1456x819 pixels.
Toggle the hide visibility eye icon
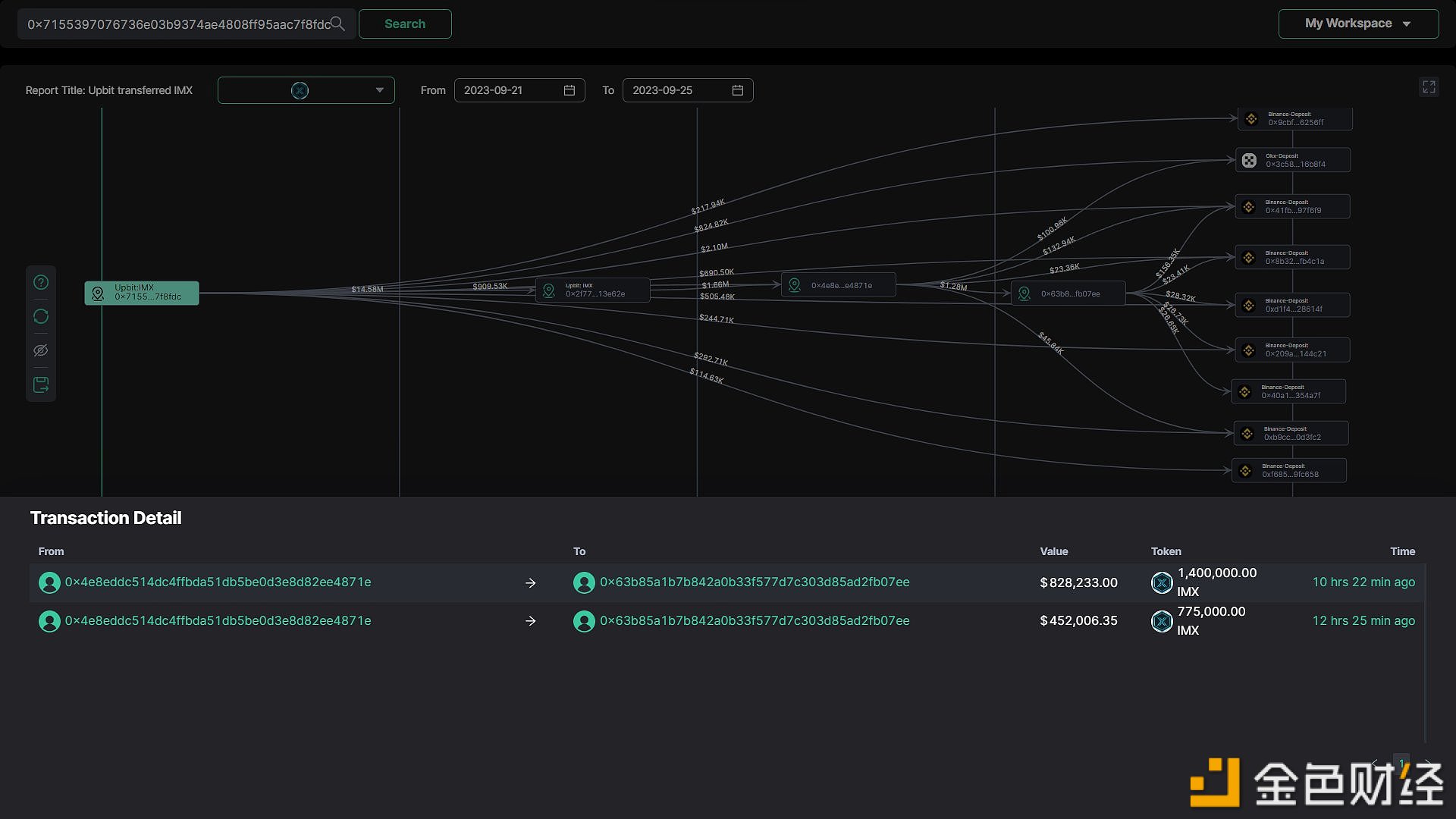click(x=41, y=350)
